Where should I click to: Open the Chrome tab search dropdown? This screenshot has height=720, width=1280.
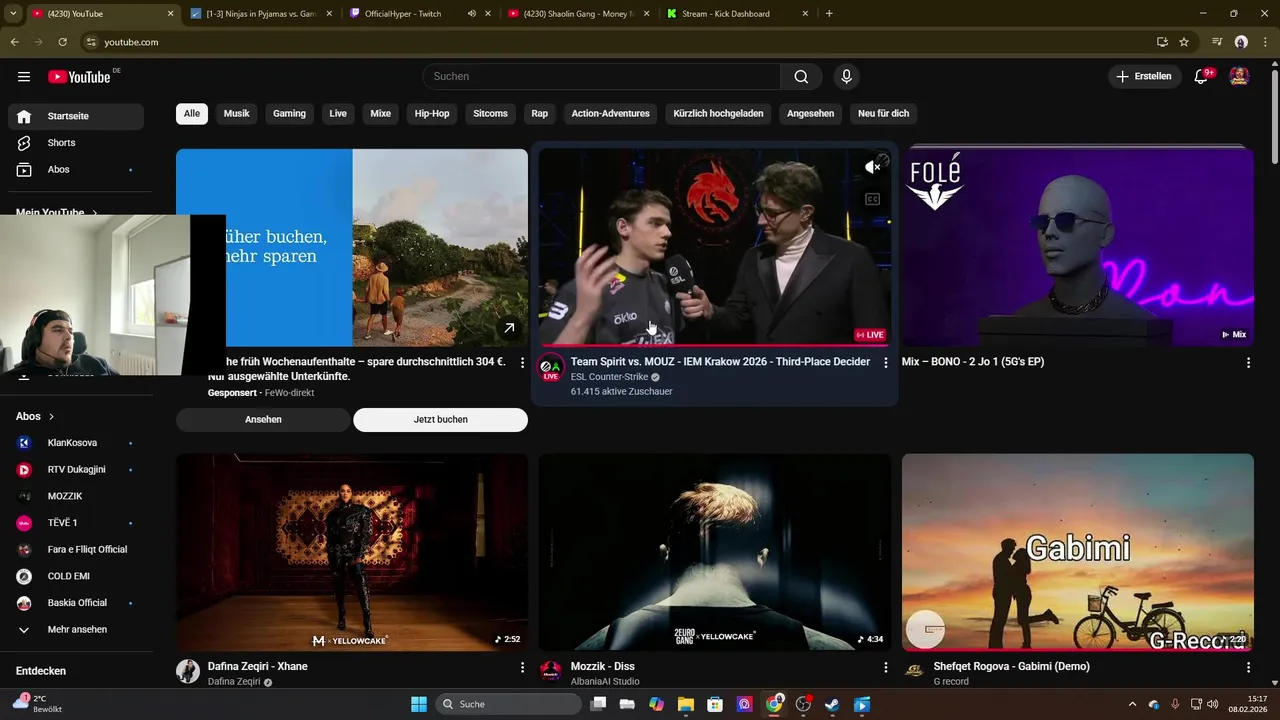12,14
